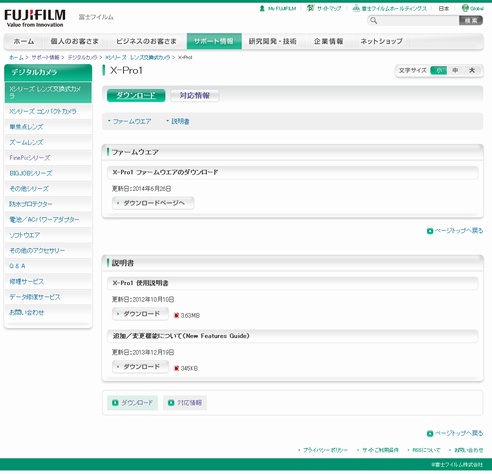Click the 検索 search button
This screenshot has height=474, width=492.
tap(471, 21)
